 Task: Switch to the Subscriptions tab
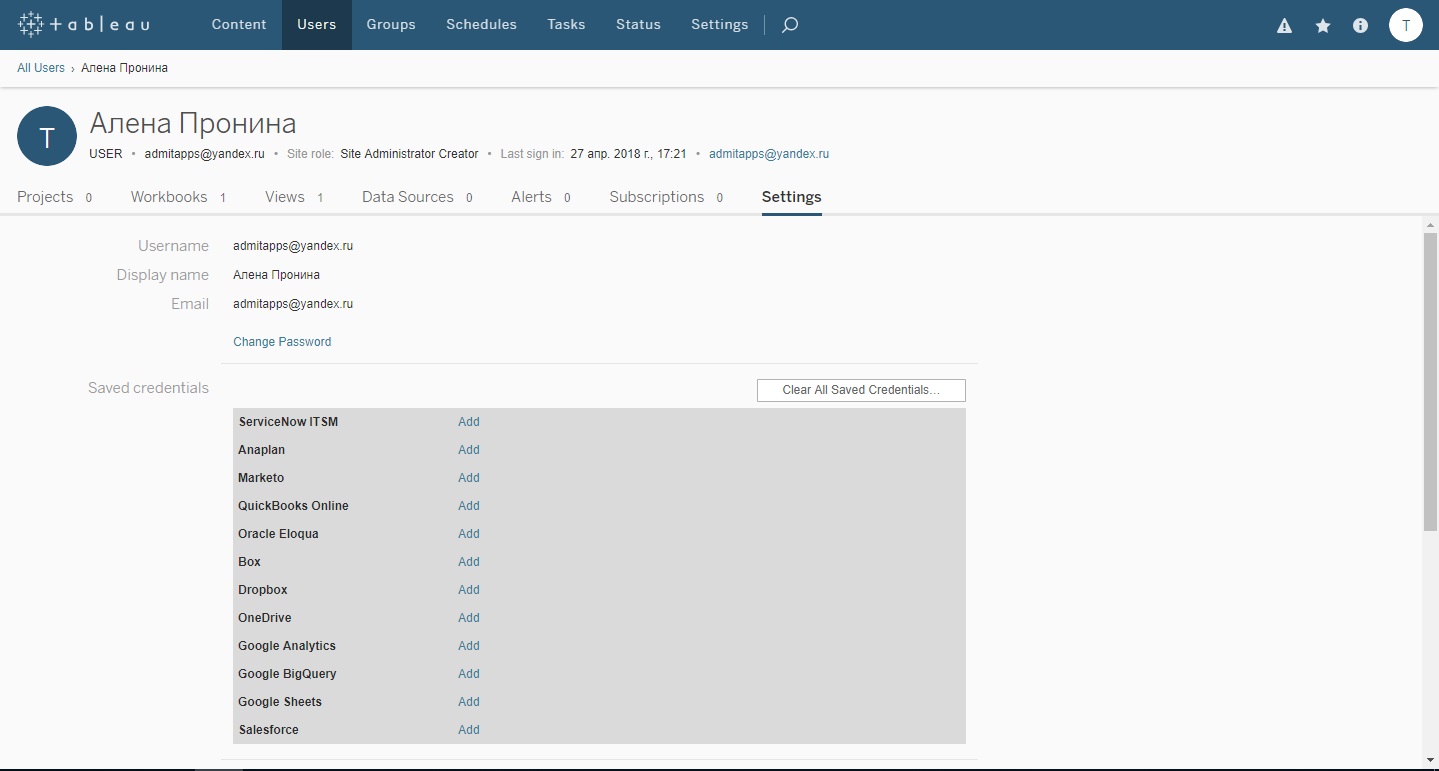pos(656,197)
